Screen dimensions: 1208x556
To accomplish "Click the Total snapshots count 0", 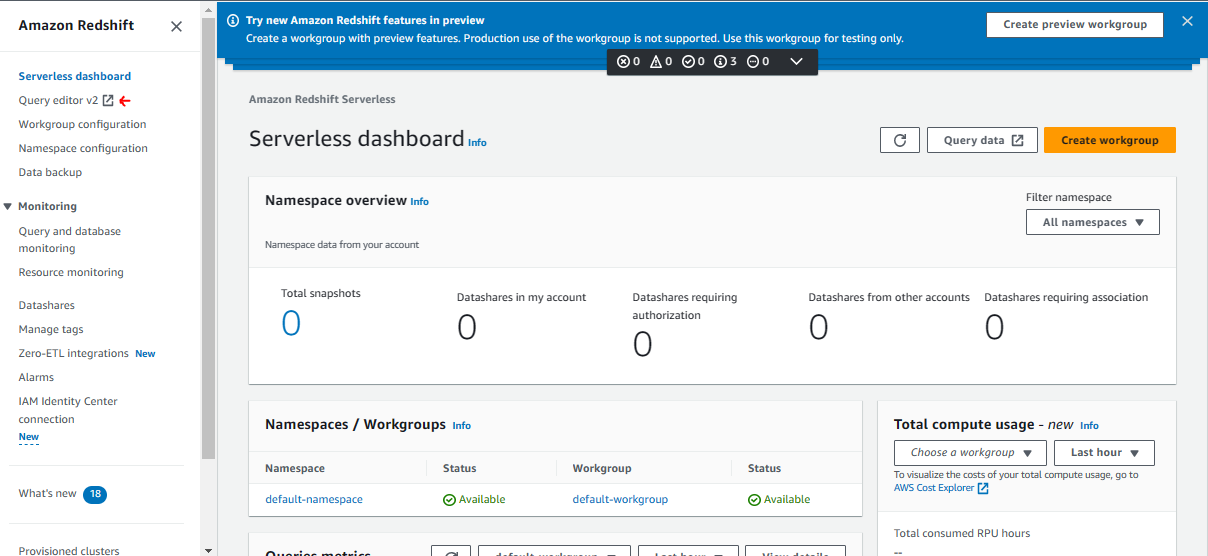I will (x=291, y=324).
